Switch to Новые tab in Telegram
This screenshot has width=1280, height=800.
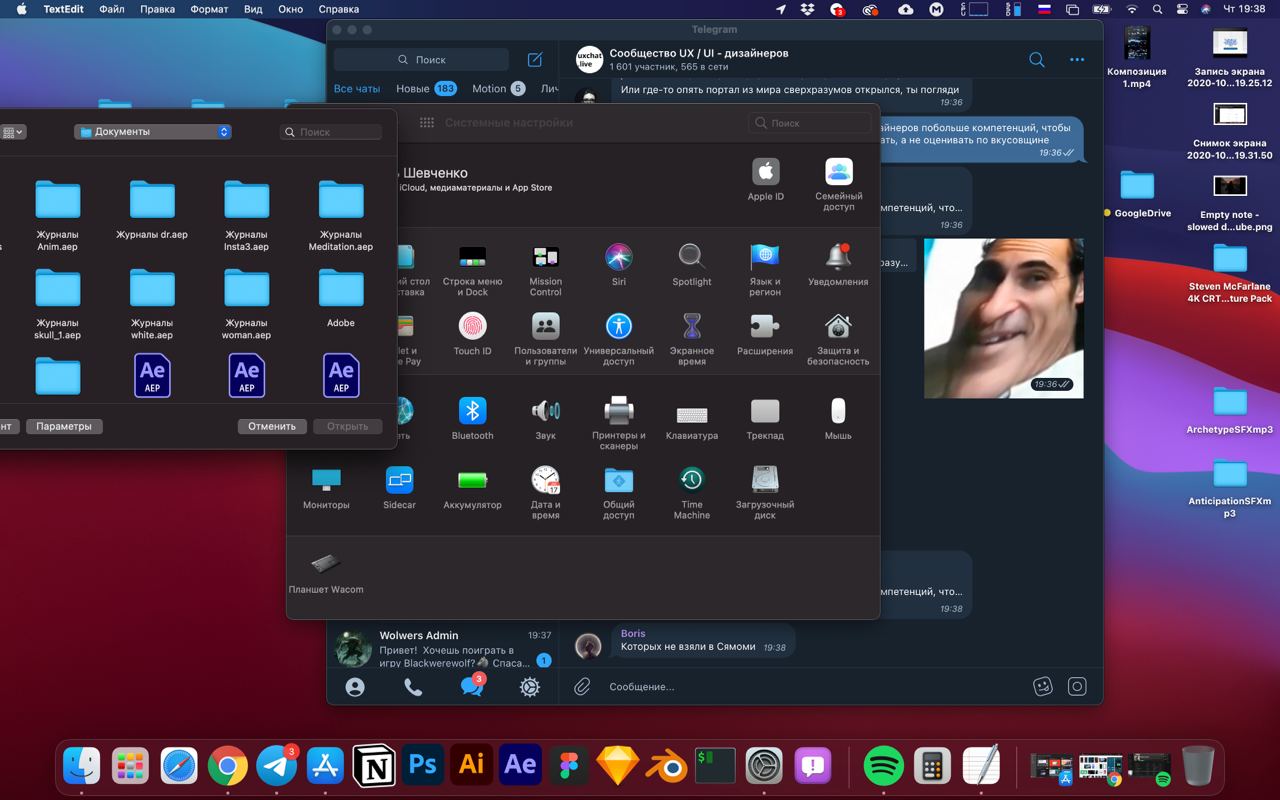[x=426, y=88]
